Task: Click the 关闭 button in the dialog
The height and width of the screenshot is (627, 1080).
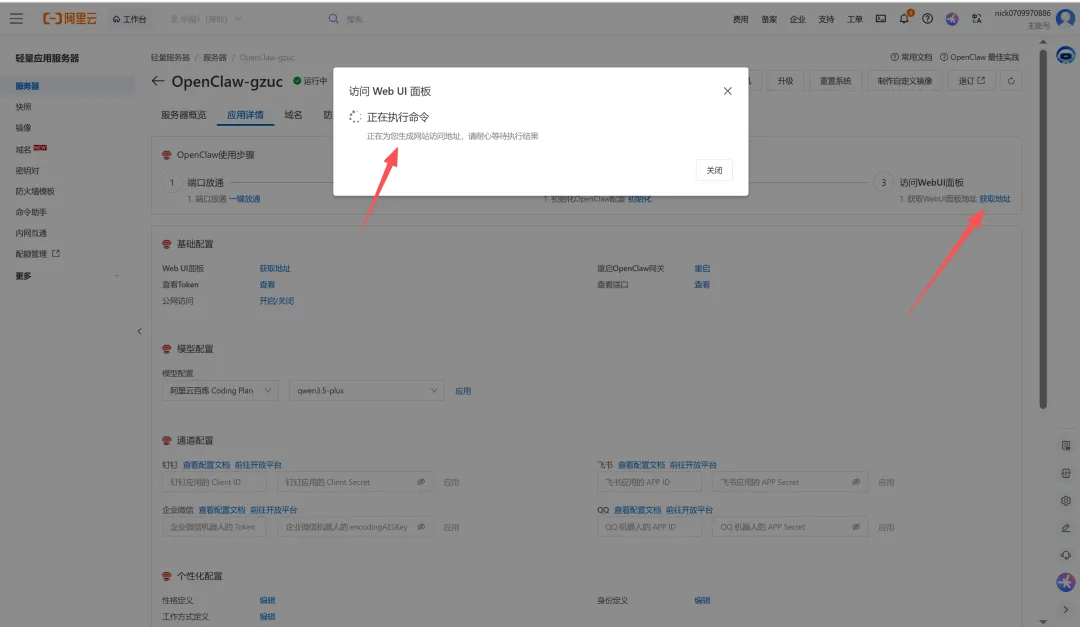Action: (x=714, y=170)
